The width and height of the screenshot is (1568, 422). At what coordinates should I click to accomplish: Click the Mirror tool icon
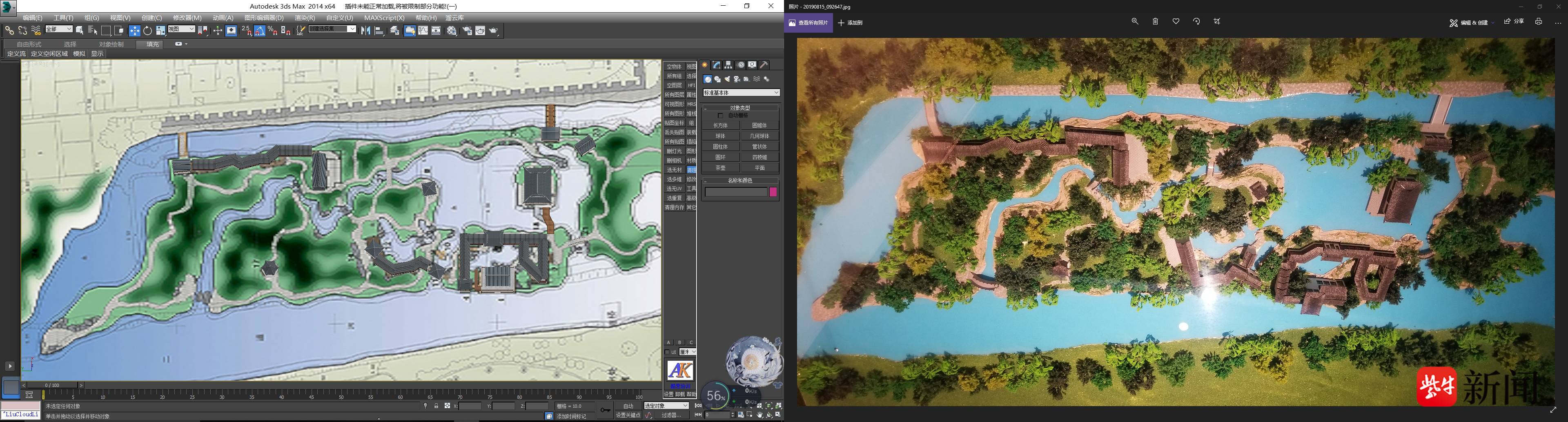[366, 30]
